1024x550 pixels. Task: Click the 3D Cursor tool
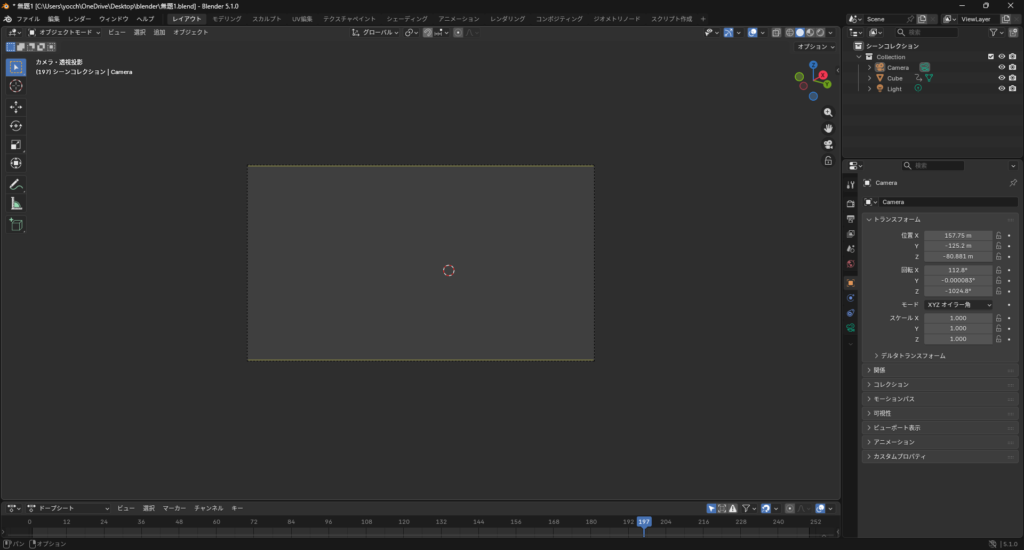[16, 86]
